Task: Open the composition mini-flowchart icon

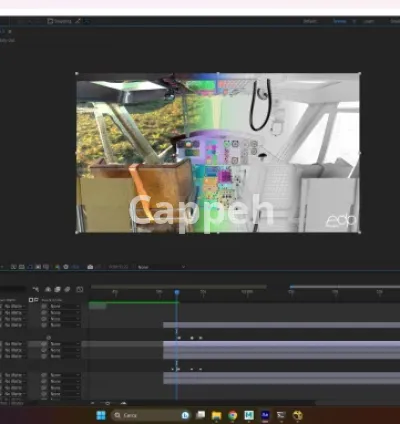Action: pyautogui.click(x=36, y=289)
